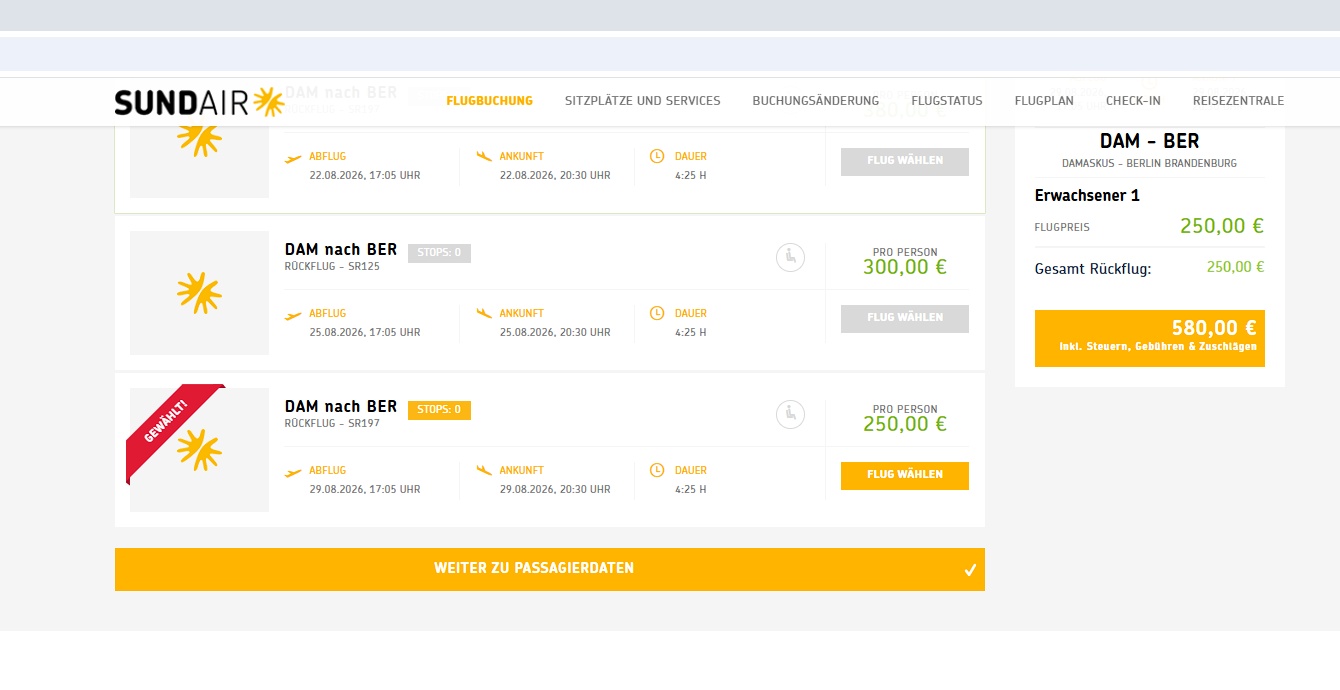Go to Buchungsänderung
This screenshot has width=1340, height=690.
coord(815,101)
